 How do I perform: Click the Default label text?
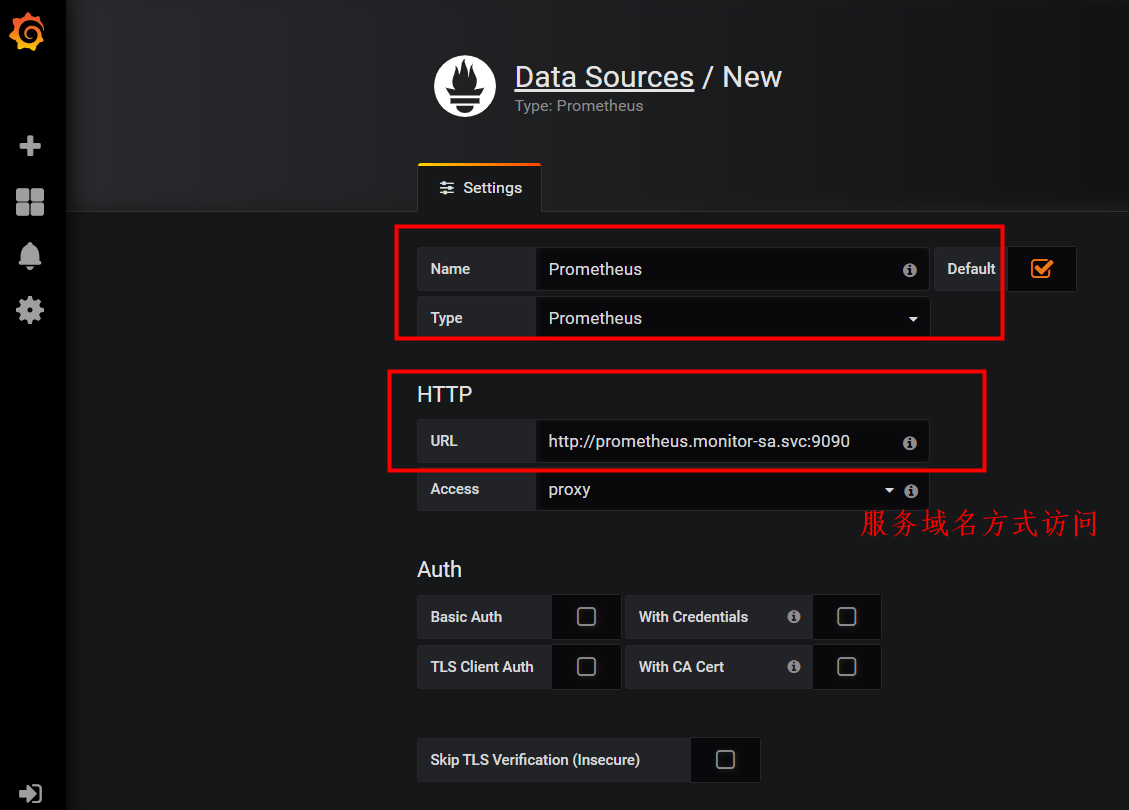click(971, 269)
